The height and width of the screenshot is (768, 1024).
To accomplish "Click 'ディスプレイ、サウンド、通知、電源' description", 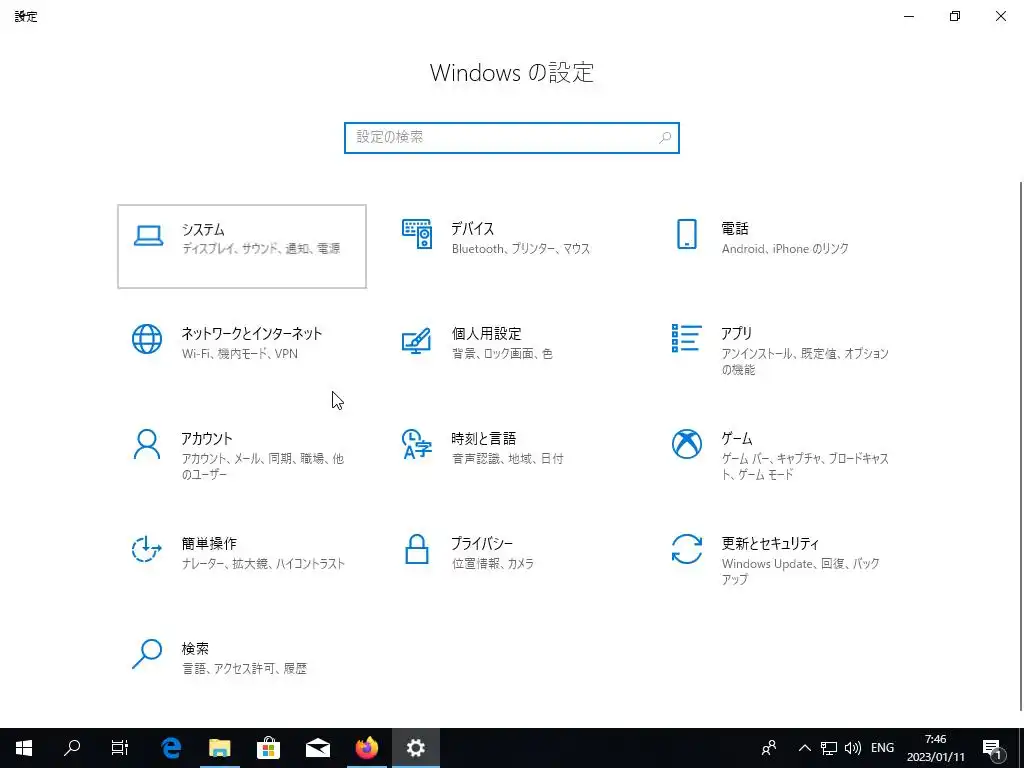I will 261,249.
